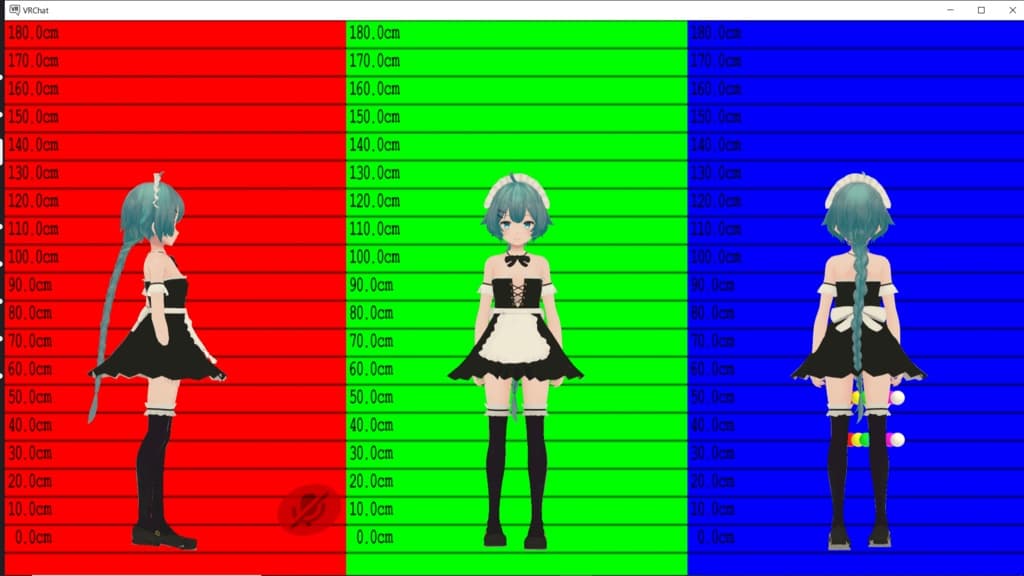1024x576 pixels.
Task: Click the 30.0cm label in red panel
Action: click(30, 454)
